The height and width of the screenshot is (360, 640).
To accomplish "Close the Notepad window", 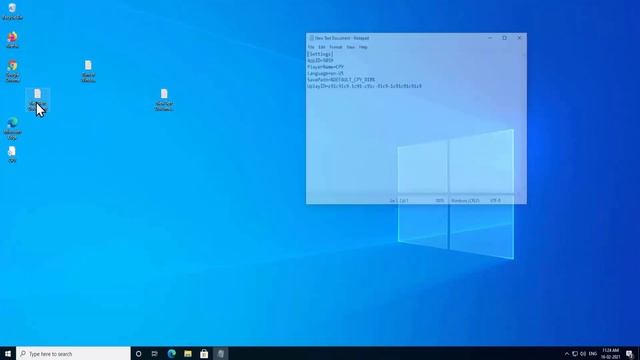I will (519, 38).
